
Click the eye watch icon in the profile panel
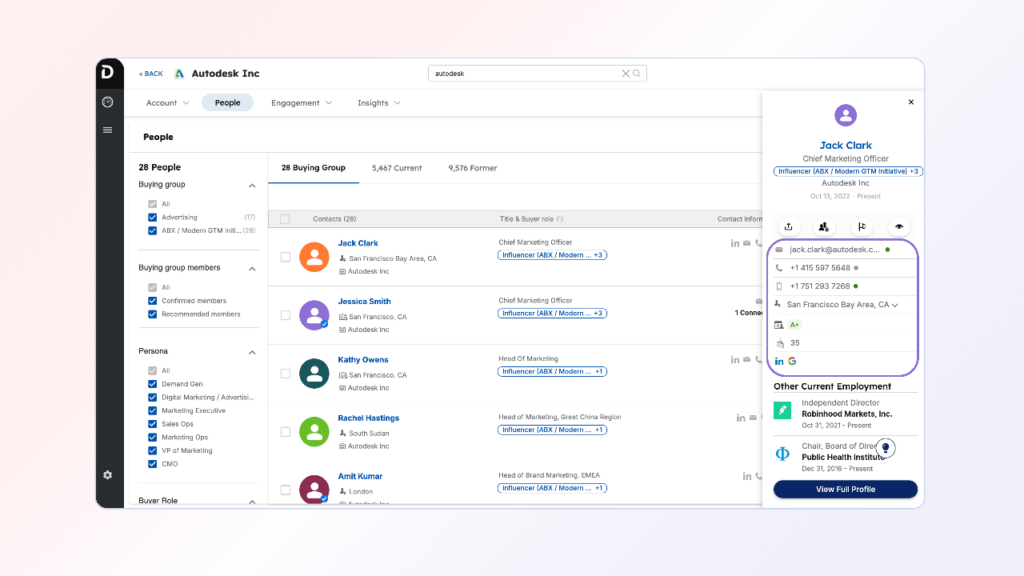pyautogui.click(x=898, y=227)
